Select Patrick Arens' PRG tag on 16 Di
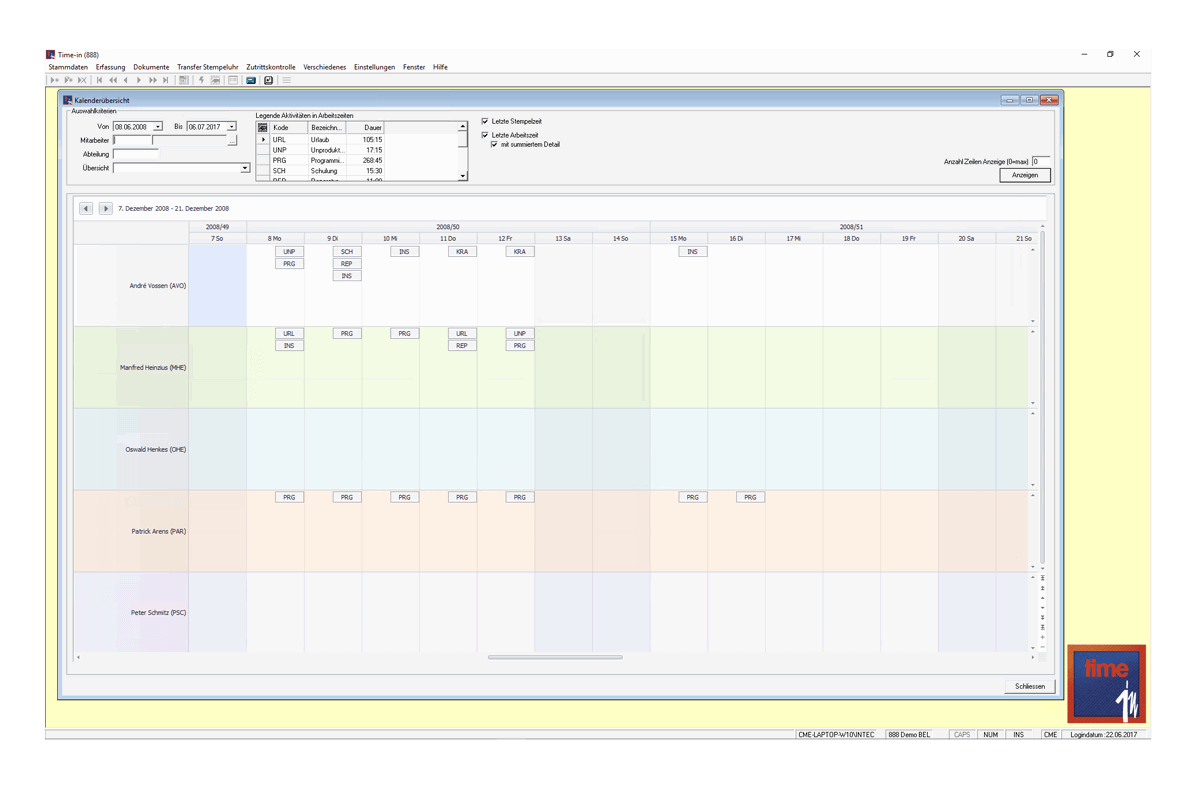 coord(751,497)
